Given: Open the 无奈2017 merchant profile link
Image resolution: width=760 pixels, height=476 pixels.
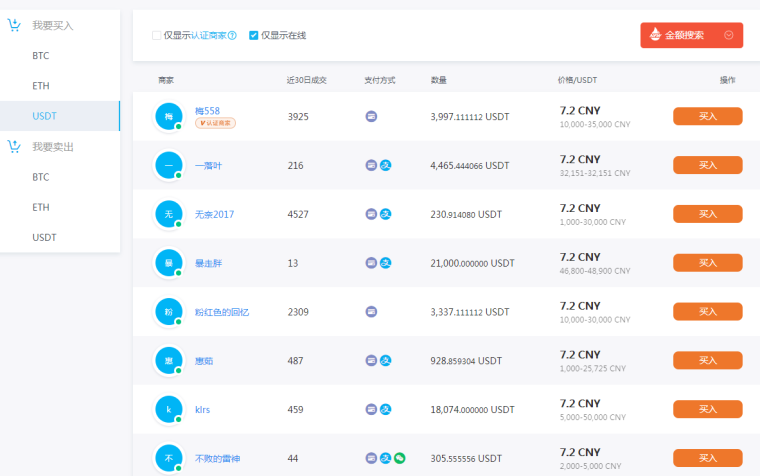Looking at the screenshot, I should (214, 214).
